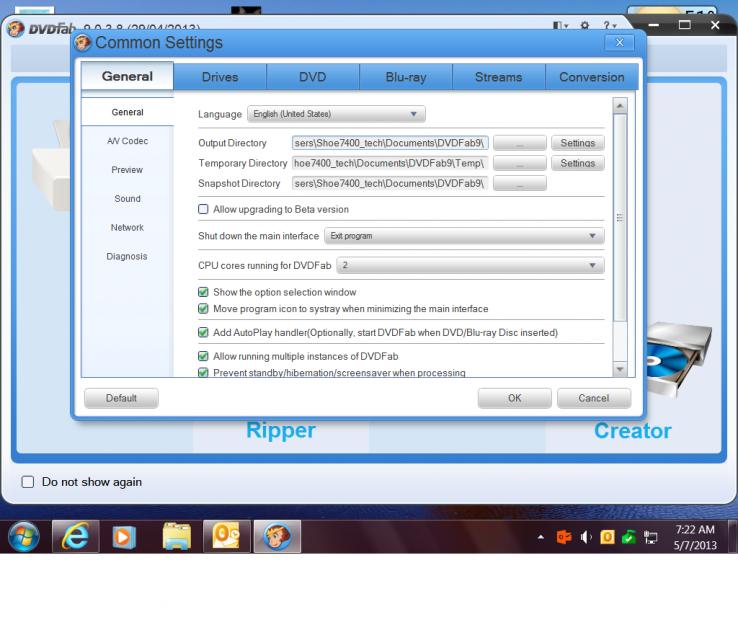The width and height of the screenshot is (738, 630).
Task: Switch to the Conversion tab
Action: pos(592,77)
